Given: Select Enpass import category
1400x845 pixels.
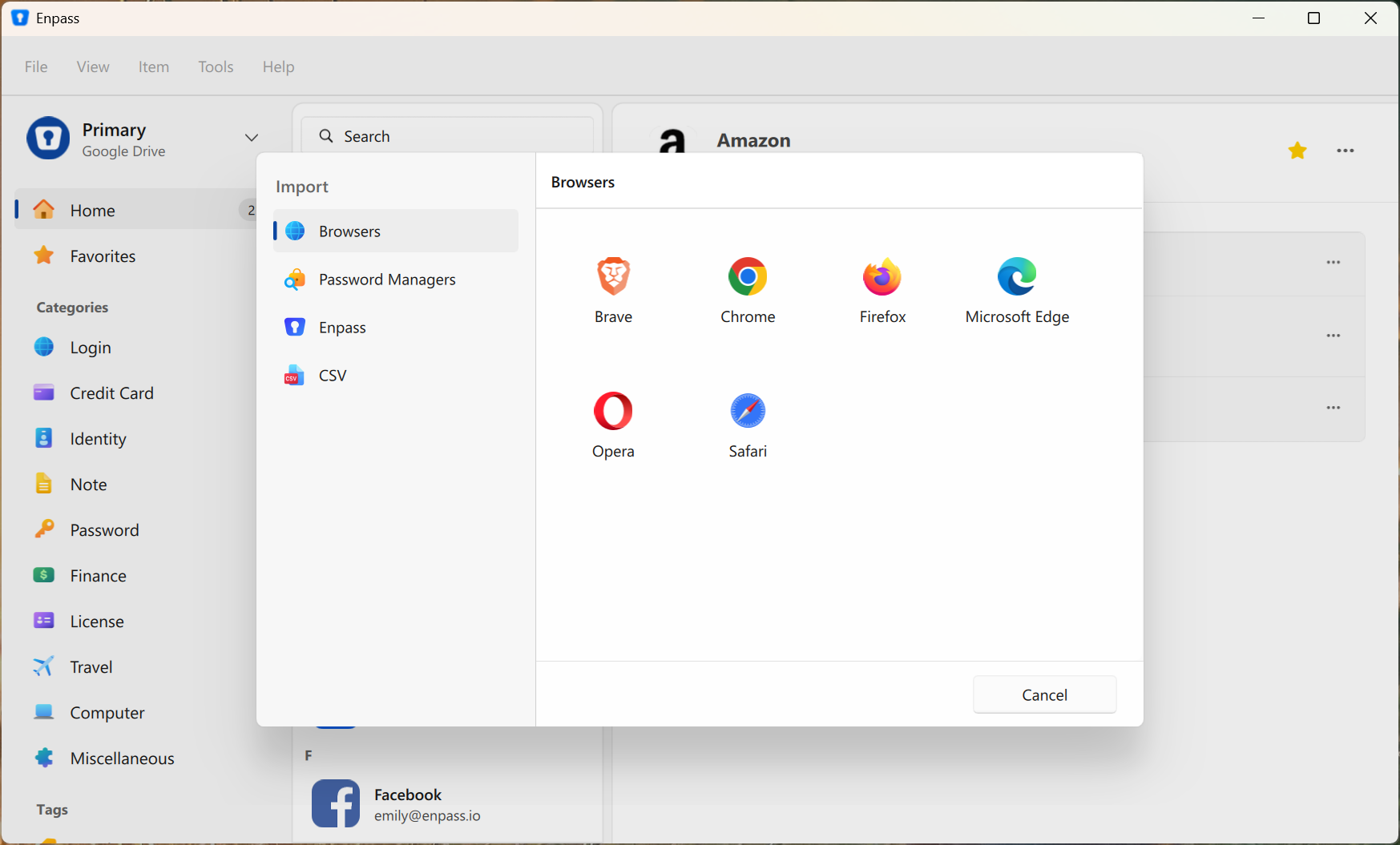Looking at the screenshot, I should pyautogui.click(x=396, y=327).
